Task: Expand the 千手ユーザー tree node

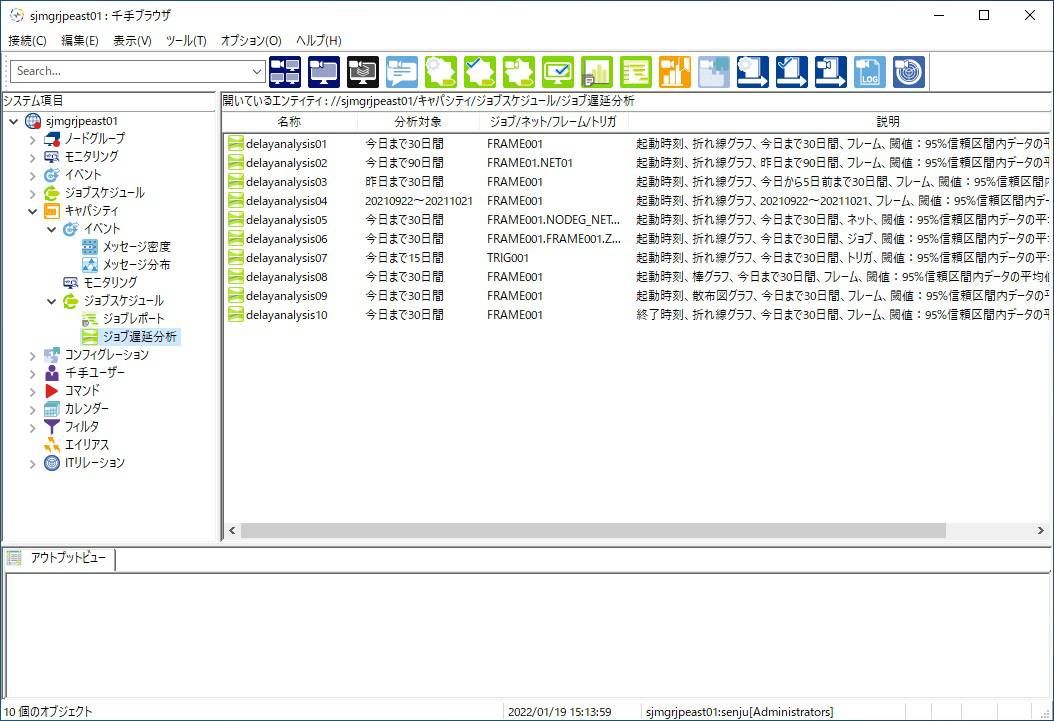Action: [32, 374]
